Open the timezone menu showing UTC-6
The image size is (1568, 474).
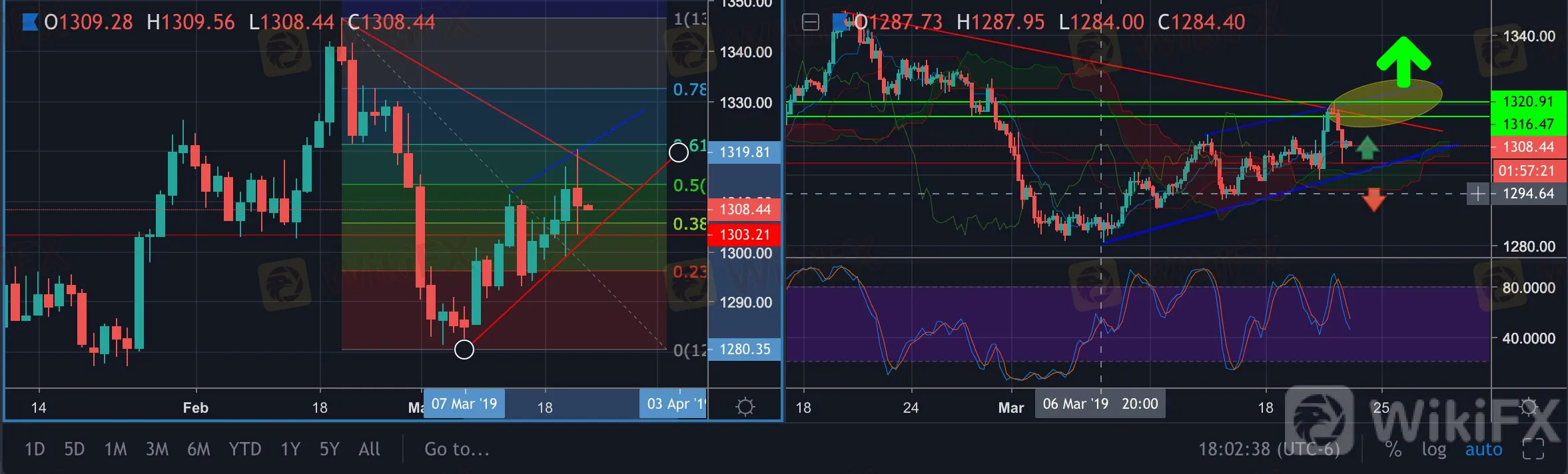pos(1268,449)
